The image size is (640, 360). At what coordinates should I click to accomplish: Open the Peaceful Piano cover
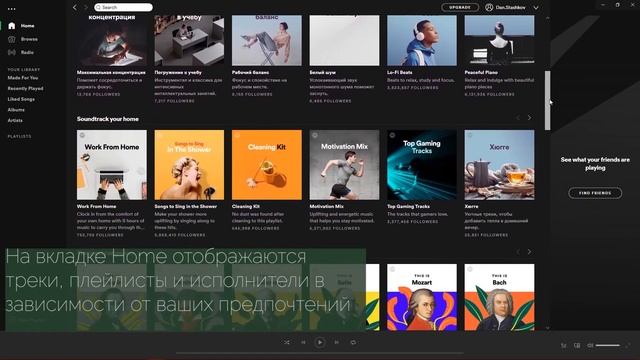tap(500, 40)
